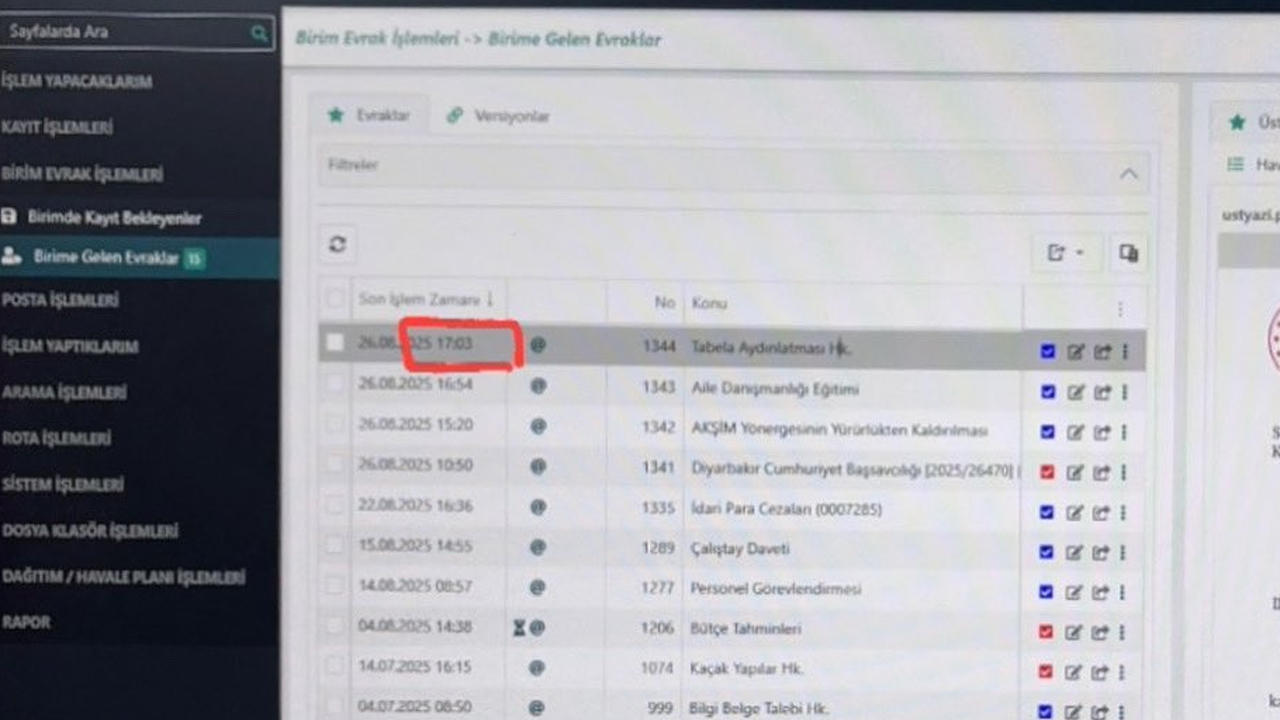The width and height of the screenshot is (1280, 720).
Task: Sort by Son İşlem Zamanı column header
Action: pyautogui.click(x=426, y=299)
